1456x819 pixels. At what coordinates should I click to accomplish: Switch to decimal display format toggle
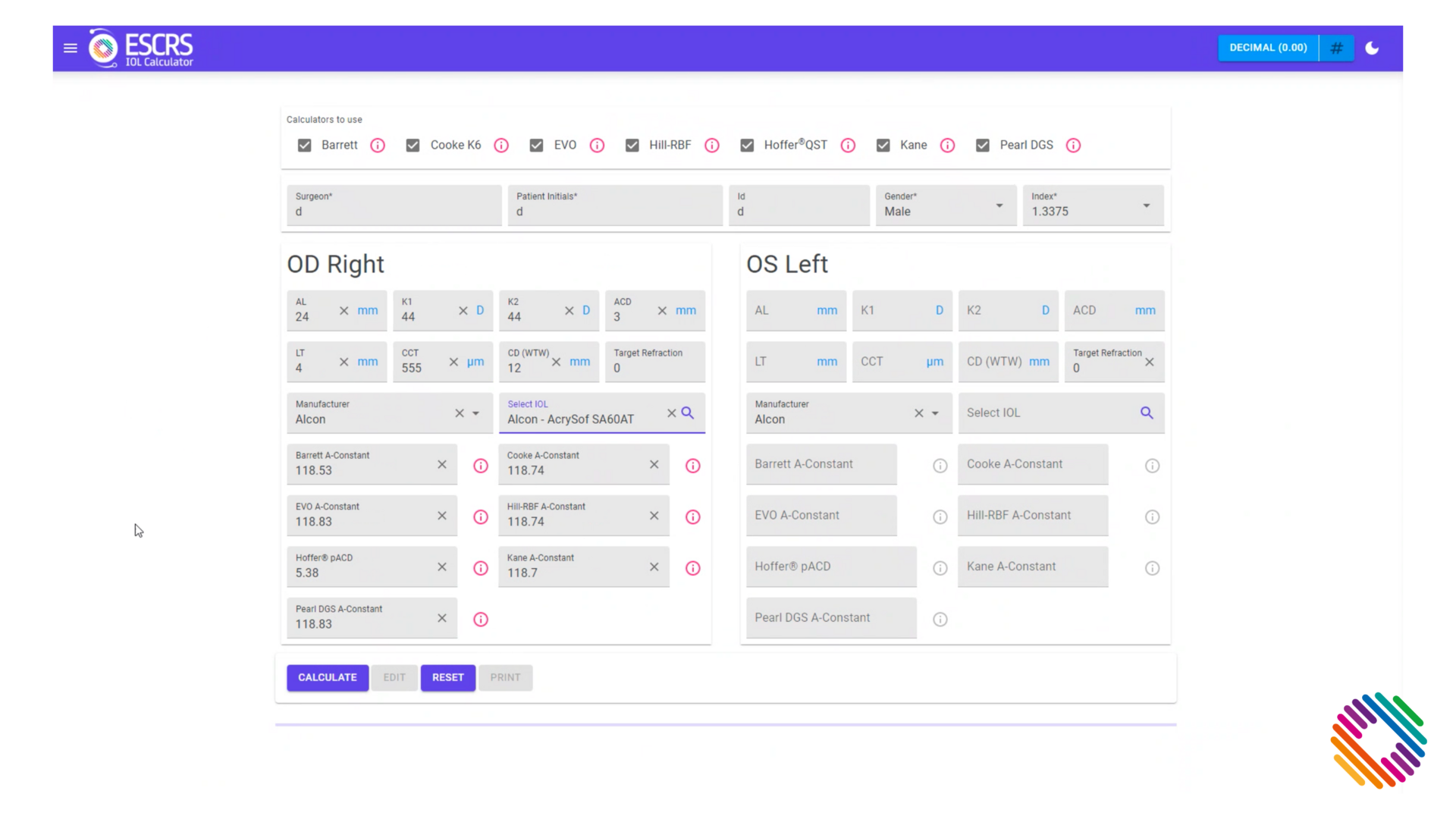(x=1268, y=47)
